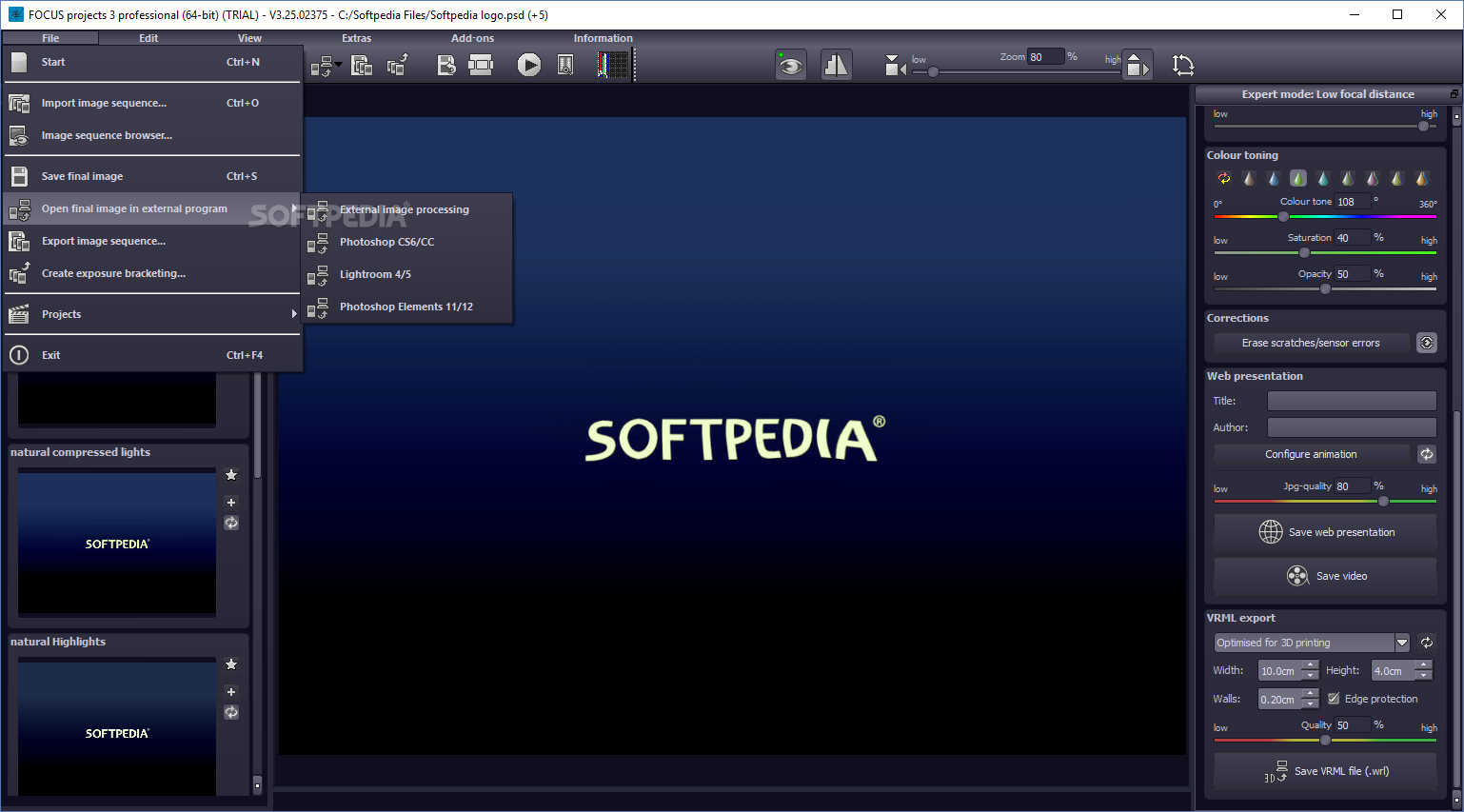
Task: Click the Saturation slider handle
Action: [1304, 252]
